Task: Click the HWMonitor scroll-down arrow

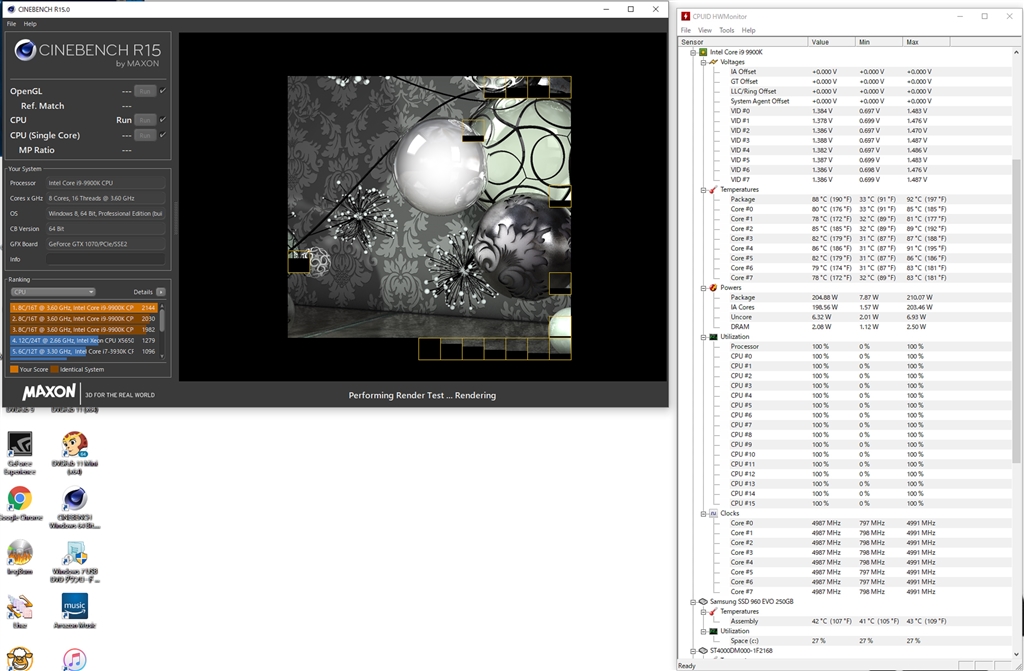Action: 1016,654
